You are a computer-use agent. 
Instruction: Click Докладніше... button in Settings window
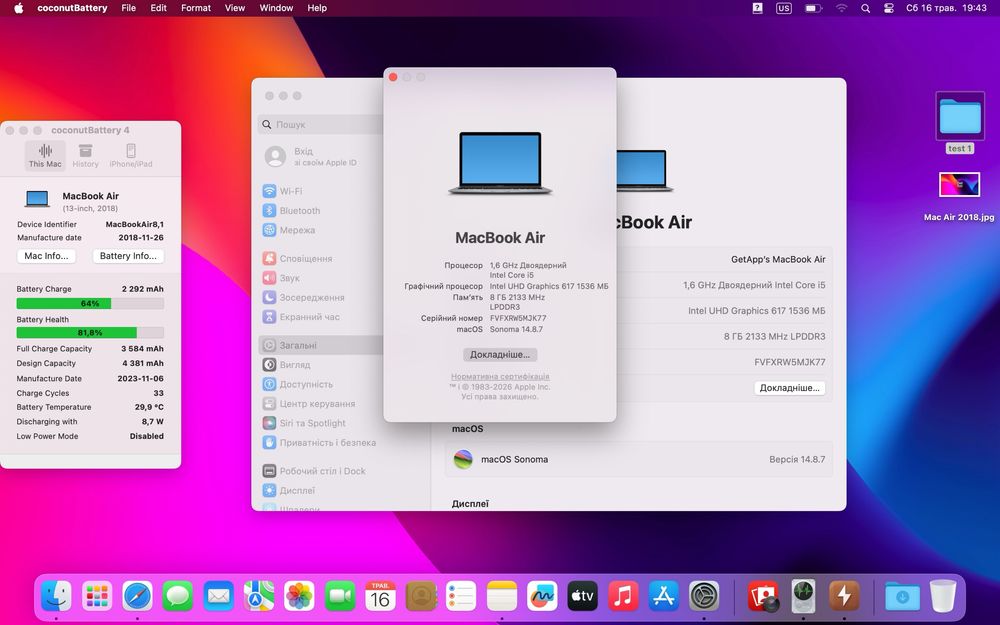(790, 388)
